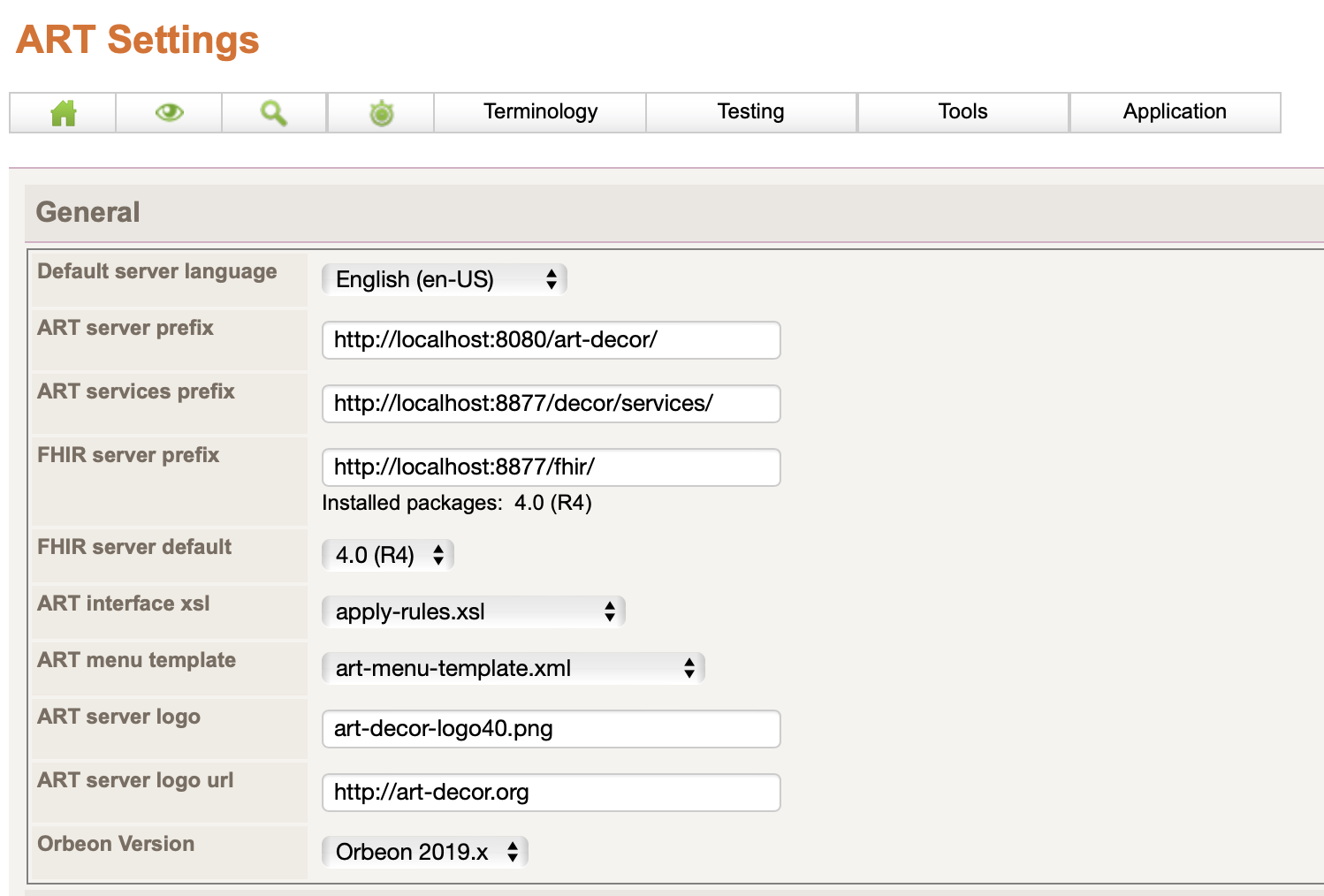Open the Application menu
Screen dimensions: 1324x896
(1175, 112)
